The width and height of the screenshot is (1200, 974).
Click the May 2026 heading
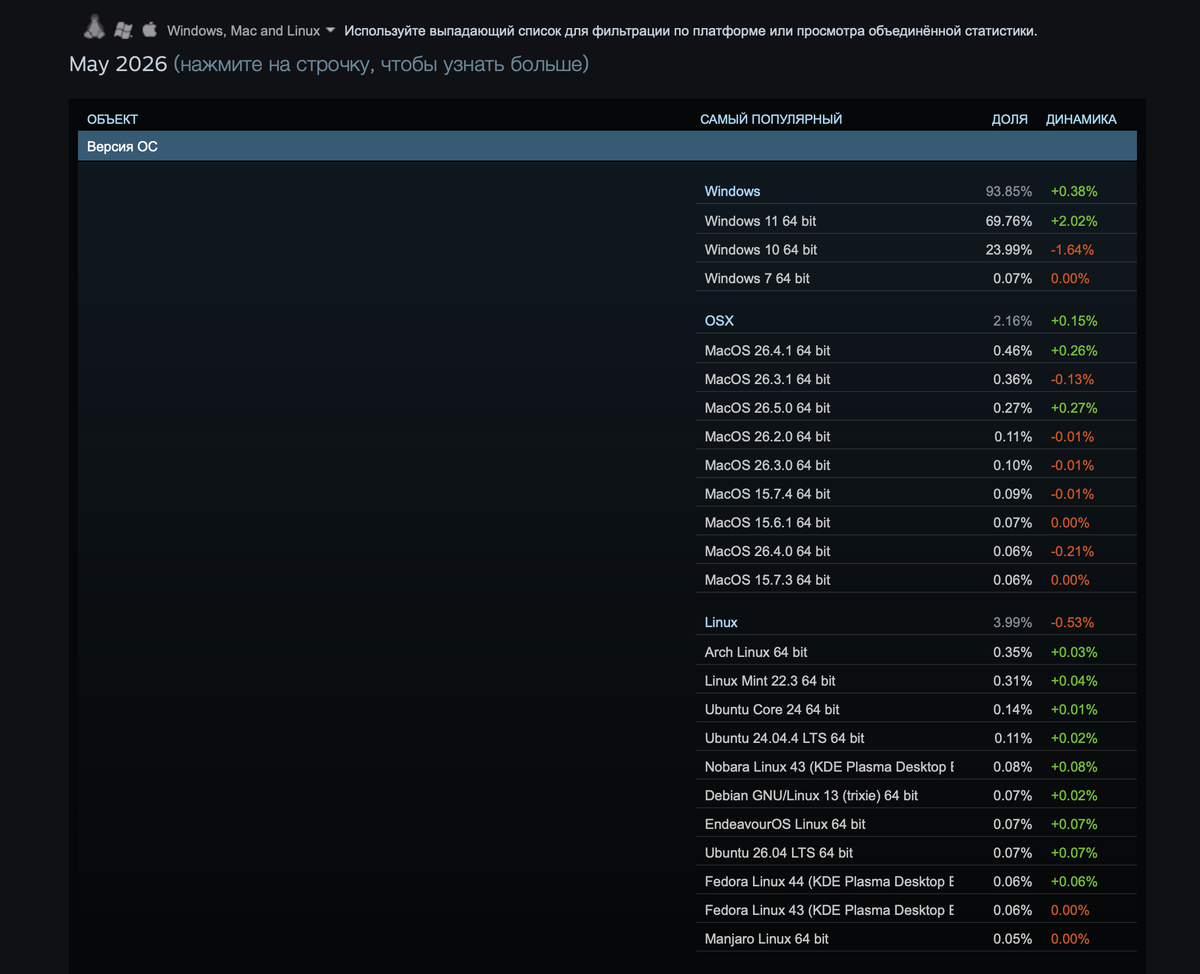pyautogui.click(x=118, y=65)
